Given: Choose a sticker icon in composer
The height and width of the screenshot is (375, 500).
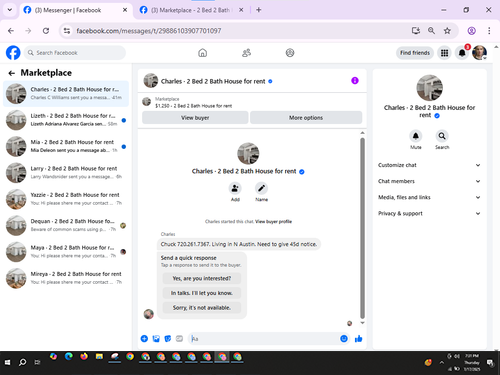Looking at the screenshot, I should click(168, 339).
